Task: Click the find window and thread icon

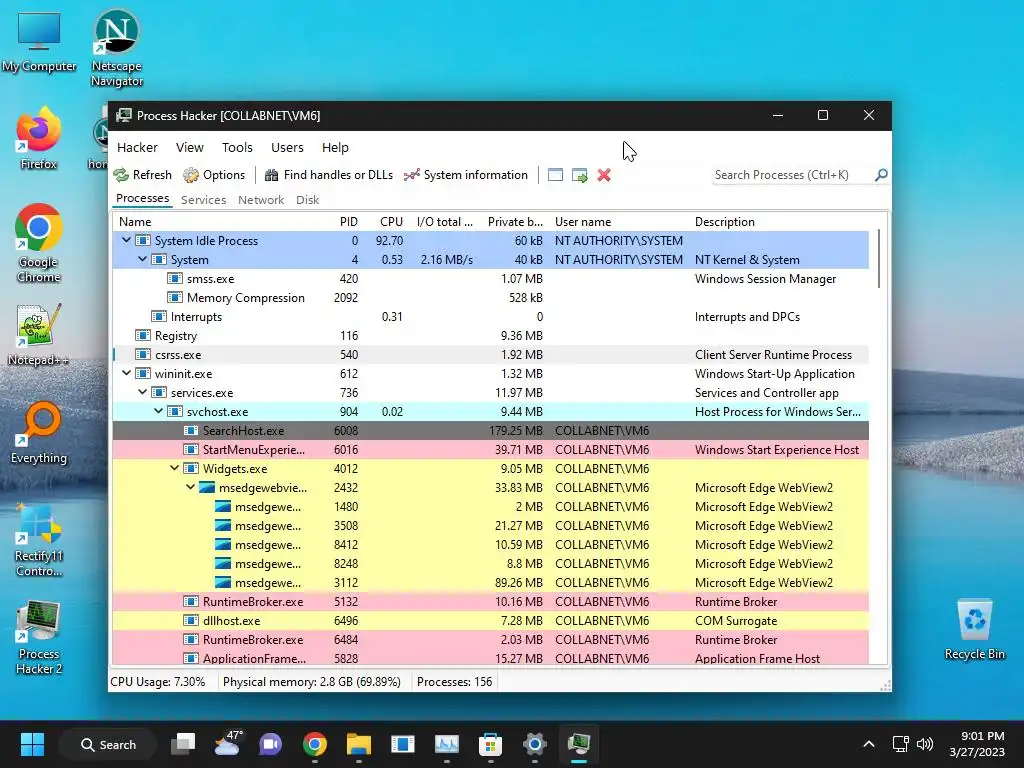Action: [579, 175]
